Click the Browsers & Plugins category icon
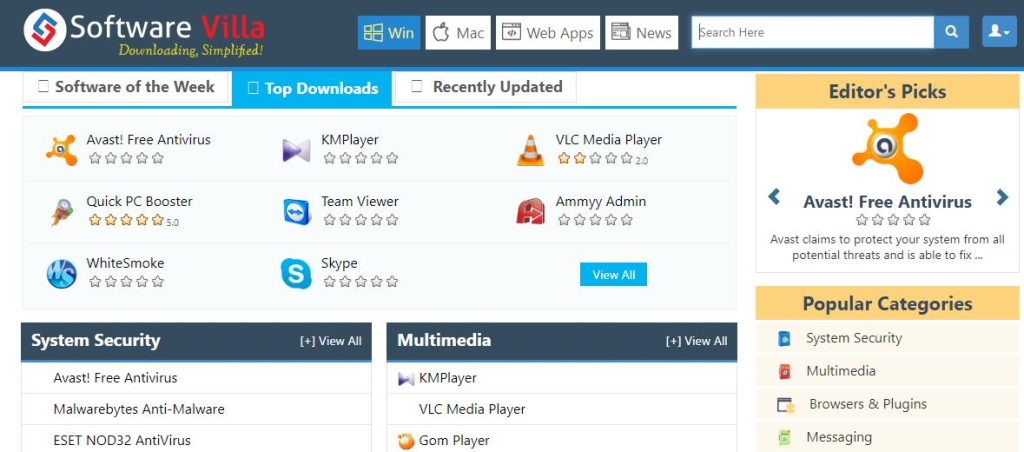The width and height of the screenshot is (1024, 452). coord(786,405)
